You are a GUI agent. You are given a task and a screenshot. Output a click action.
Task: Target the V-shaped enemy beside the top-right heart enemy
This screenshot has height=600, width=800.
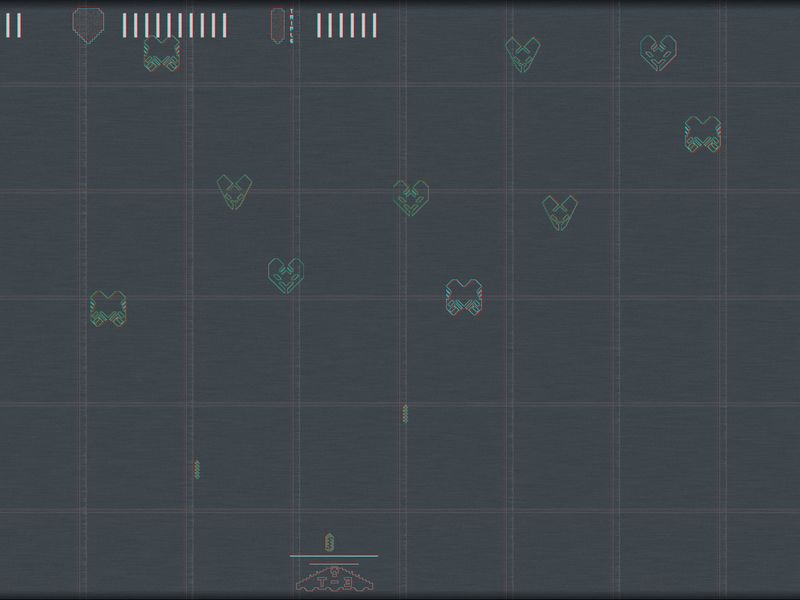523,54
